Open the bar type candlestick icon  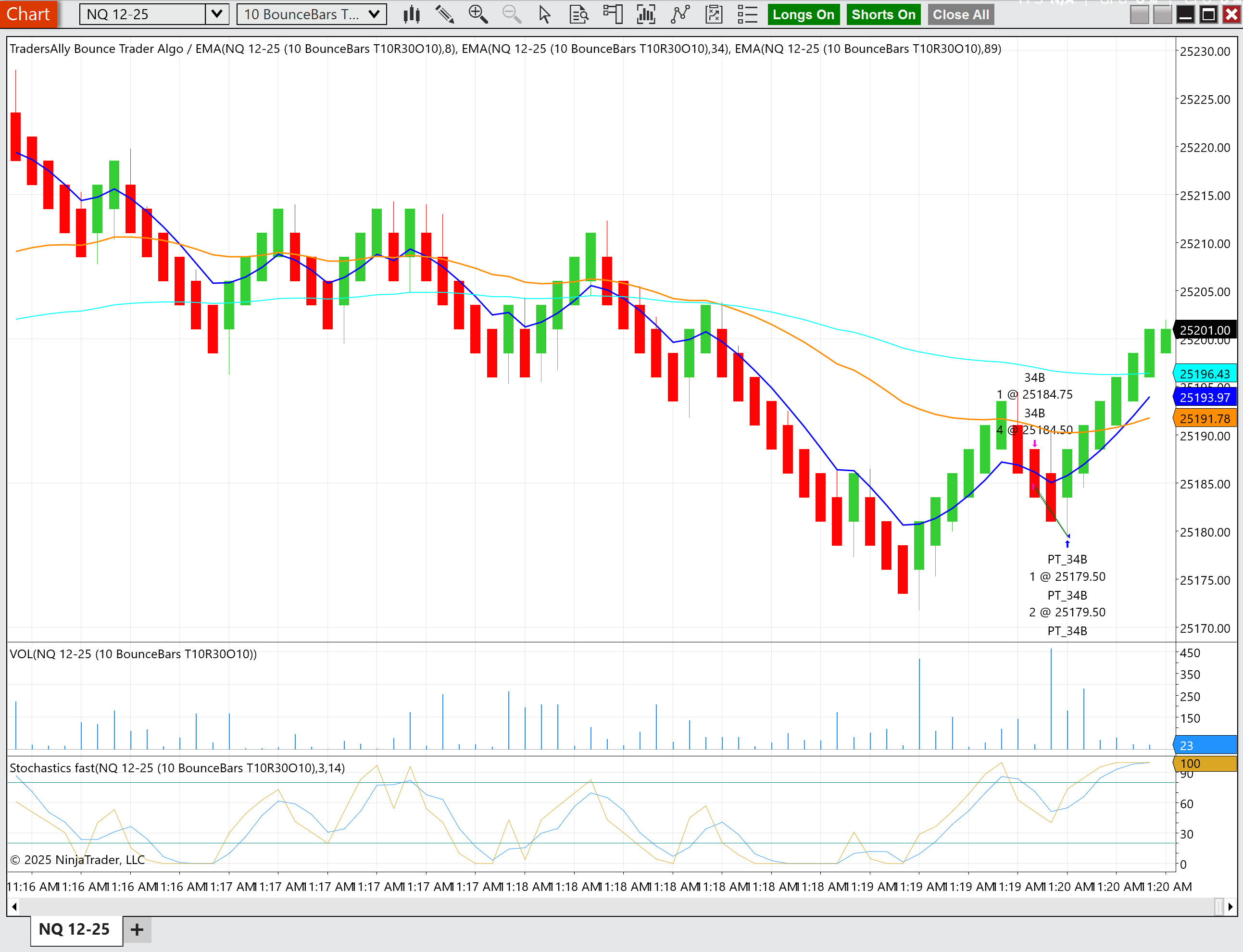click(412, 15)
